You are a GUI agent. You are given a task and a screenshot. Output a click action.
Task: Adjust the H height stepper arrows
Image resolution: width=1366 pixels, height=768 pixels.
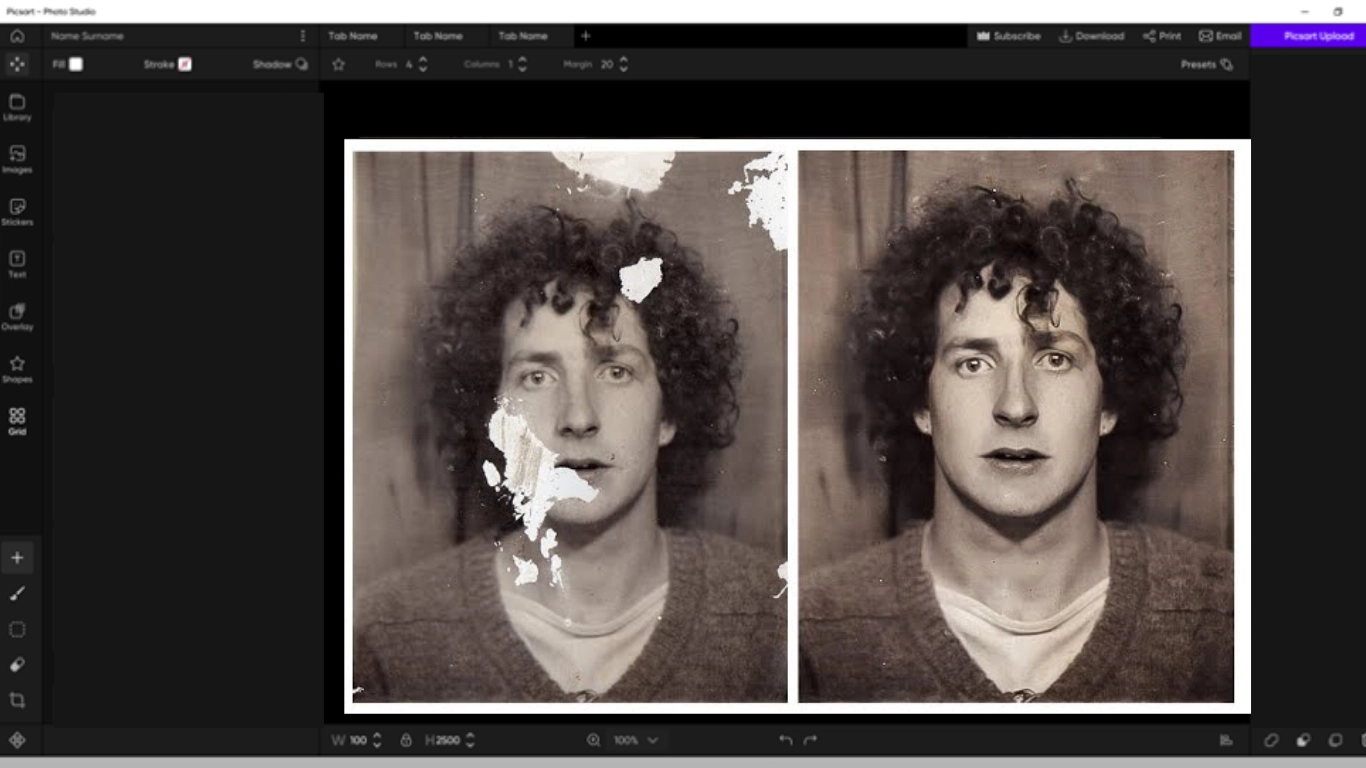(x=470, y=740)
